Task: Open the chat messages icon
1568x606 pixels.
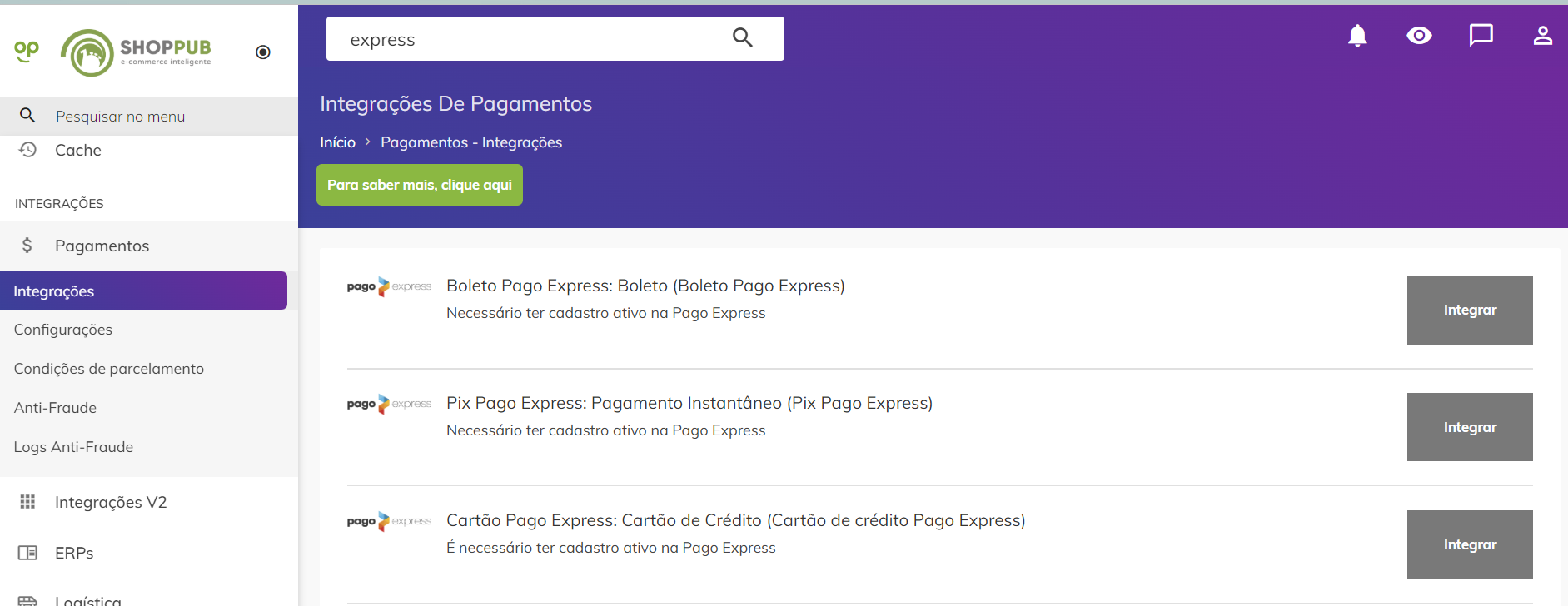Action: click(x=1481, y=36)
